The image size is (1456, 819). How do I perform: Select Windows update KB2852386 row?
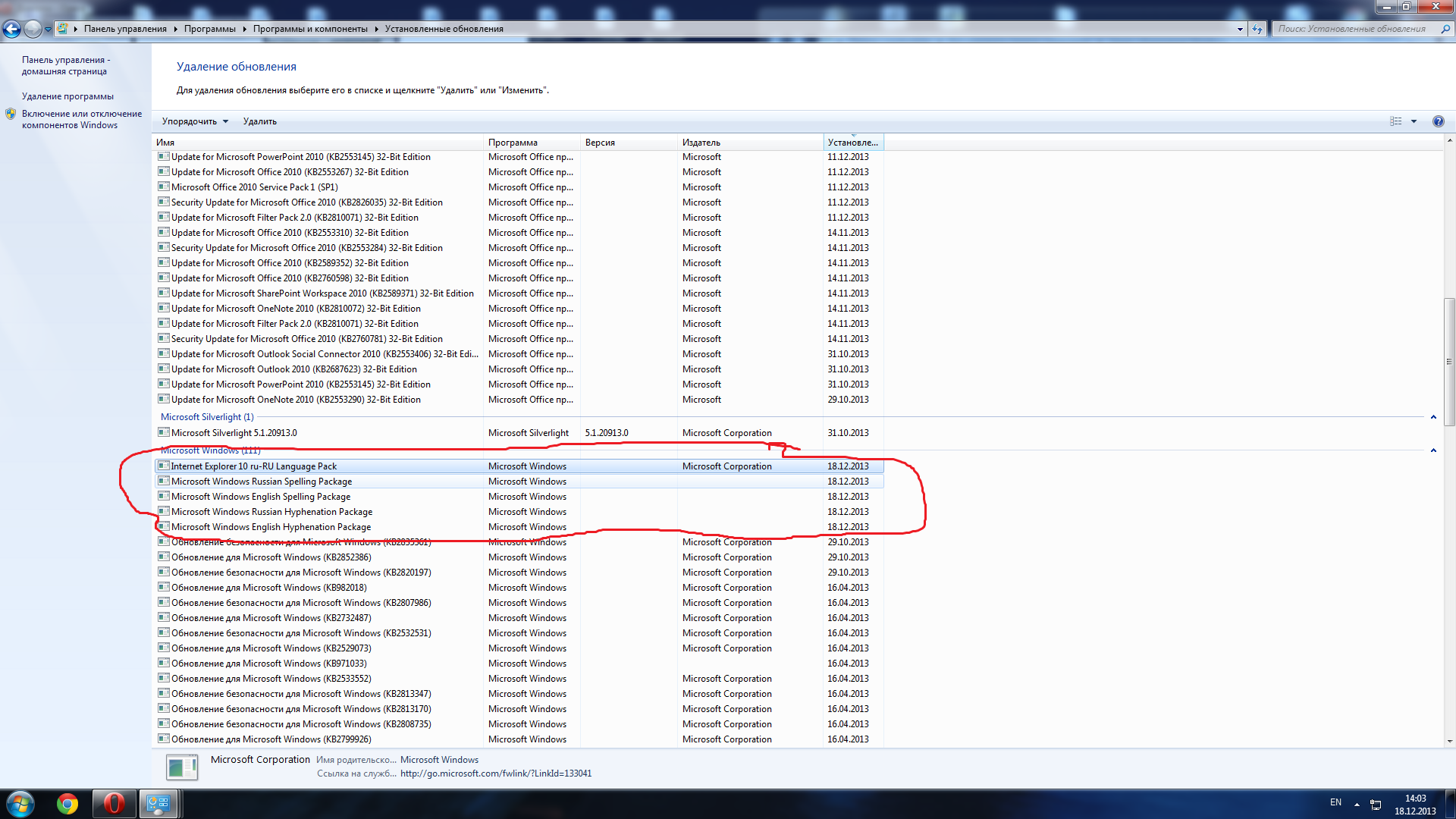[519, 557]
